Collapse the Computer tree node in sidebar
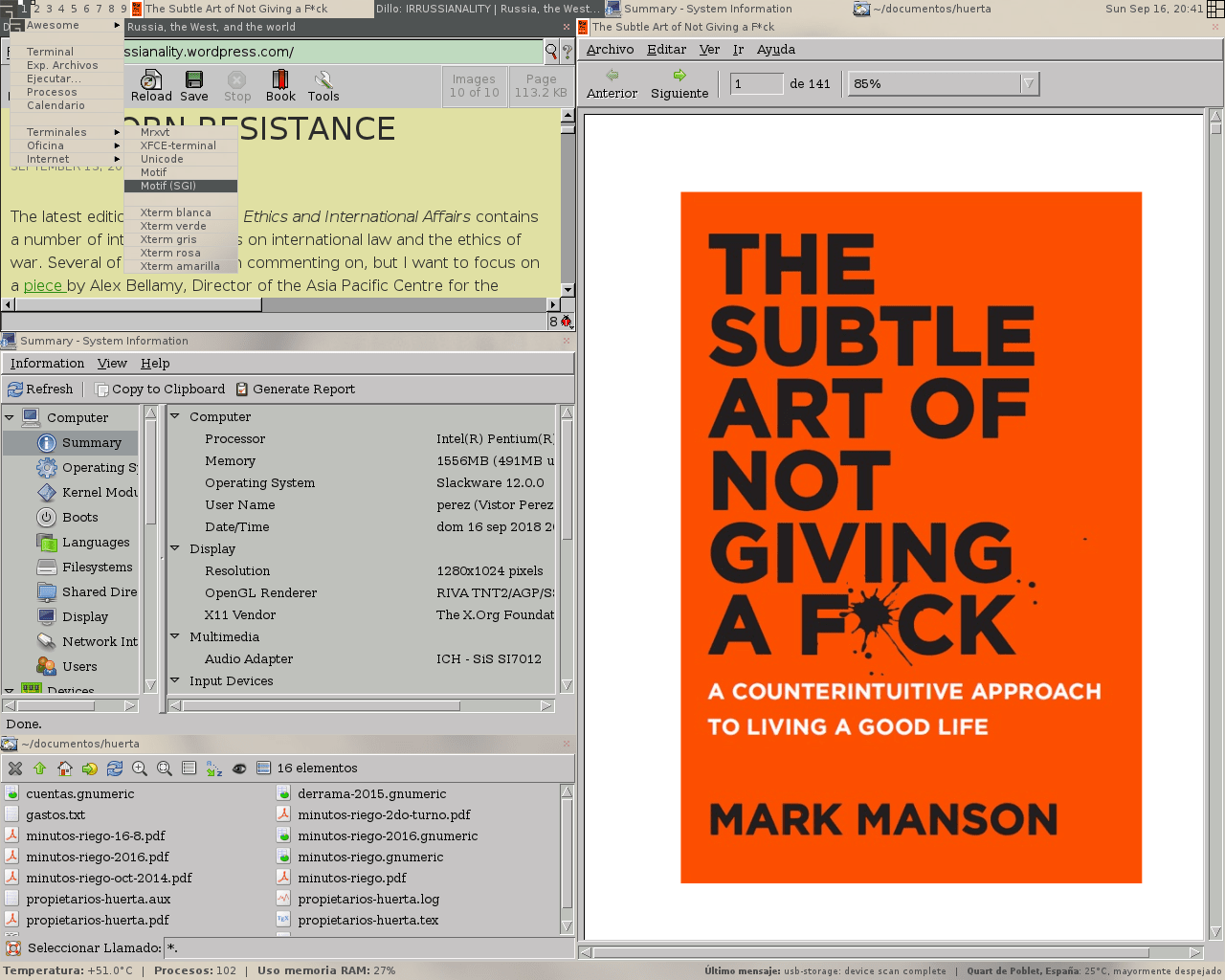Screen dimensions: 1225x980 (x=10, y=418)
